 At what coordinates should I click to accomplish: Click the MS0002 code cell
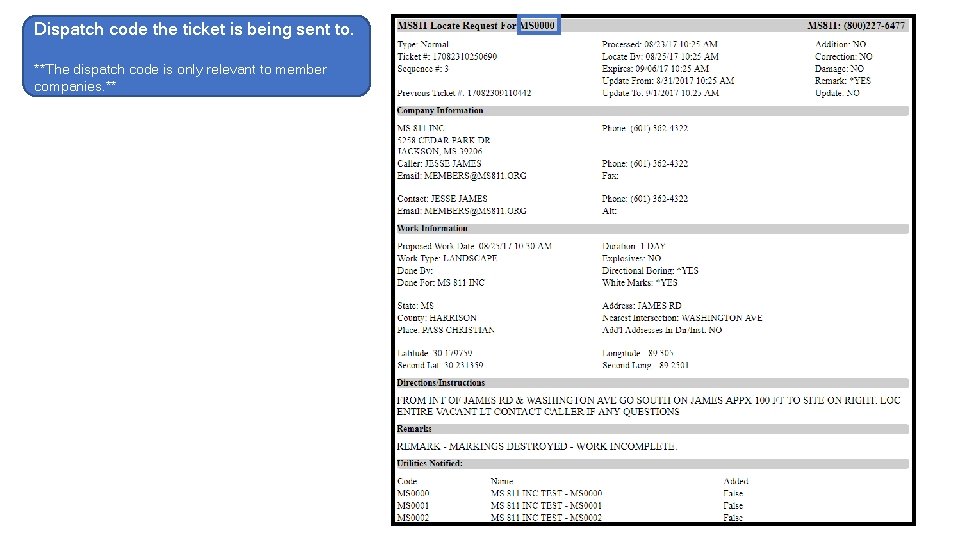(x=413, y=518)
